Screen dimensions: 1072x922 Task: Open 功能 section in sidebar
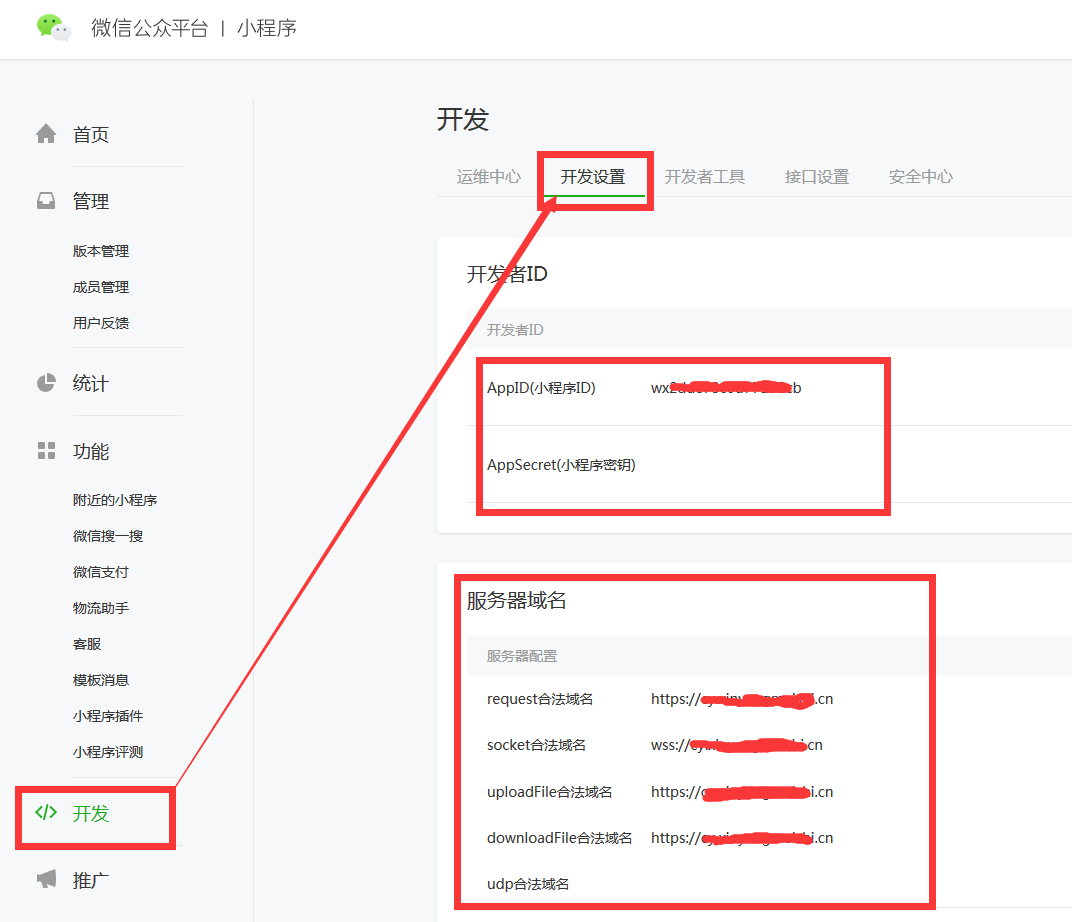(91, 452)
